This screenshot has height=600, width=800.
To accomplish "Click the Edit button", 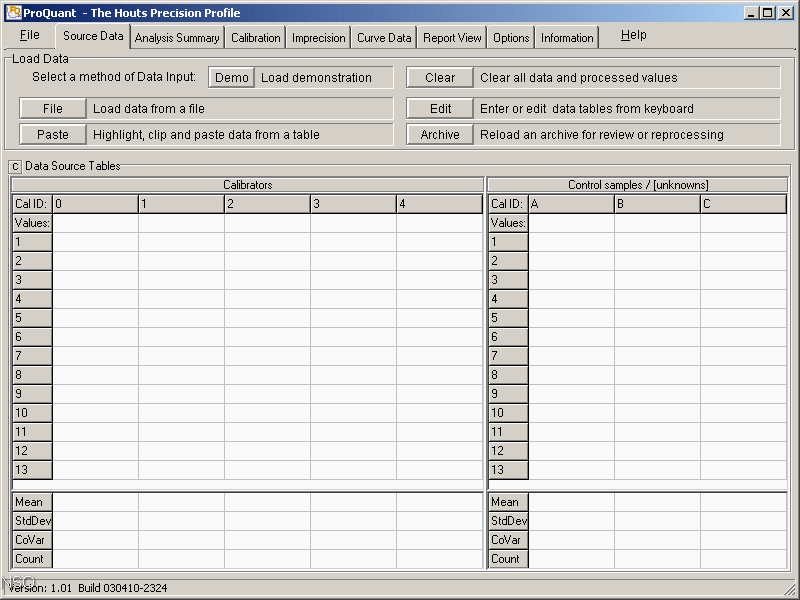I will pyautogui.click(x=440, y=109).
